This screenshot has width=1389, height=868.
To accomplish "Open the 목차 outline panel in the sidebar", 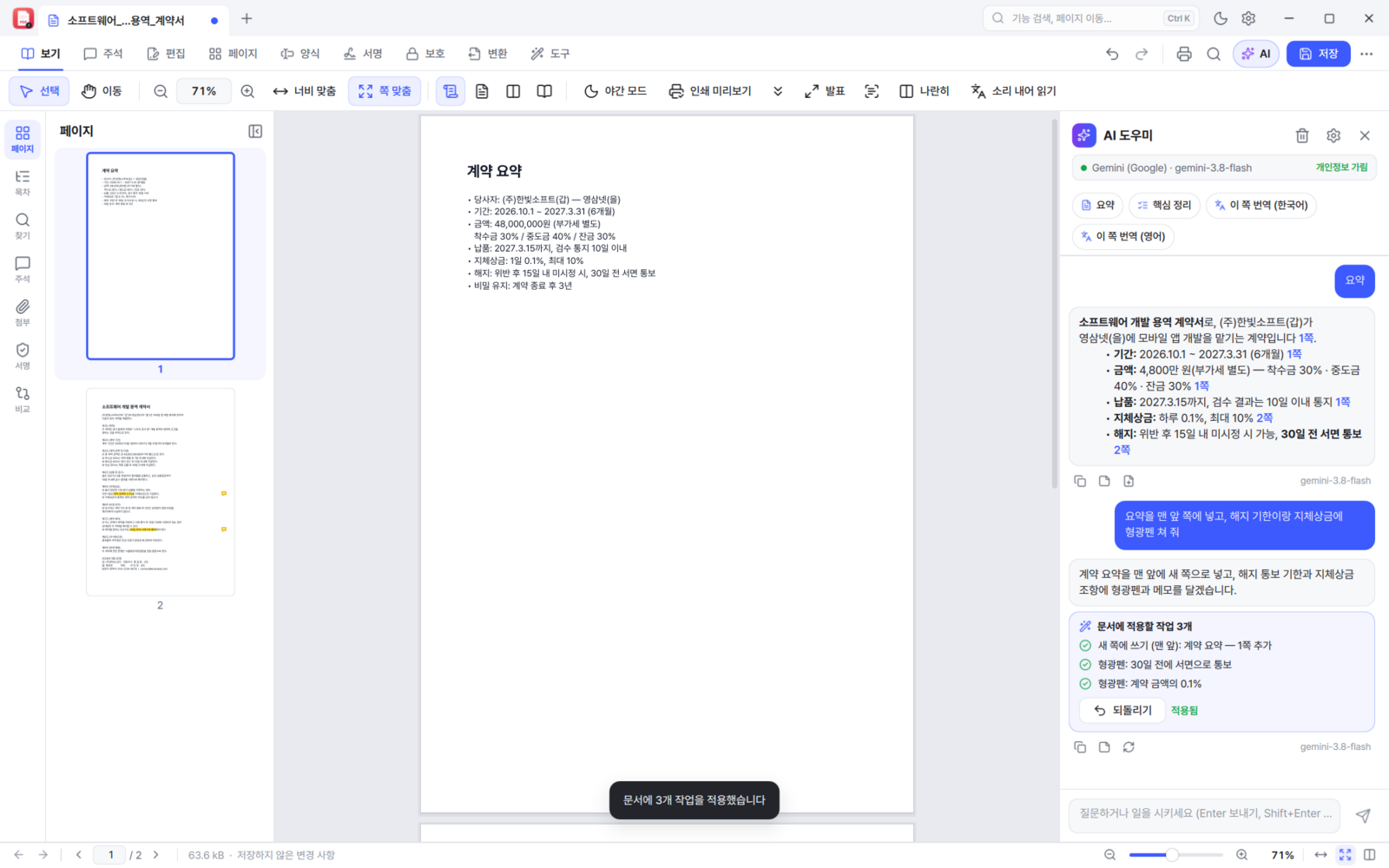I will (23, 182).
